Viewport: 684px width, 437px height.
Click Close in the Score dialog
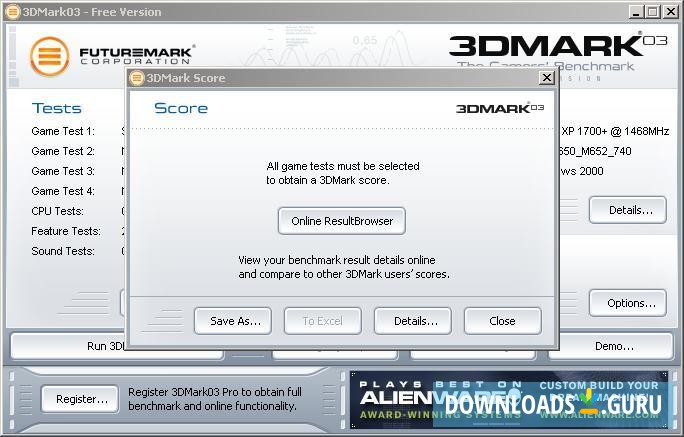tap(503, 321)
